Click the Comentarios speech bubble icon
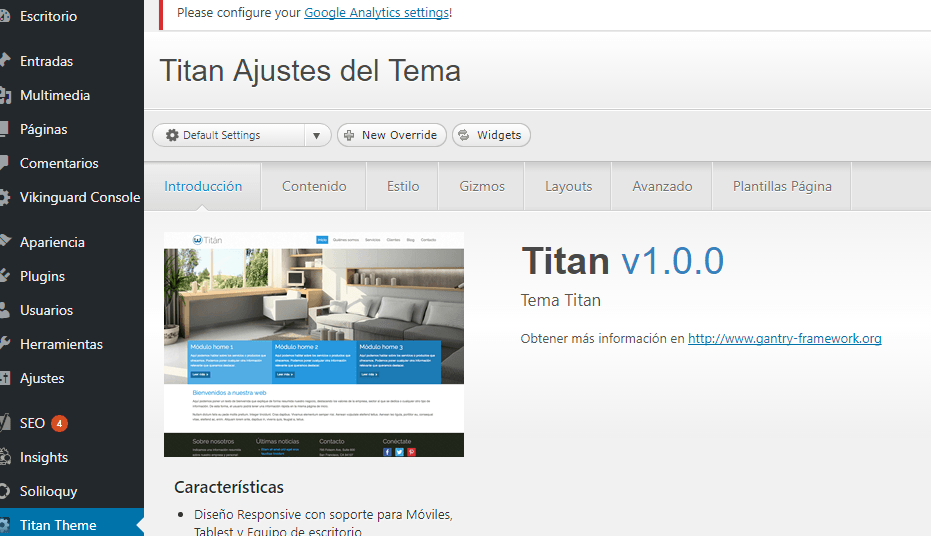931x536 pixels. point(4,163)
